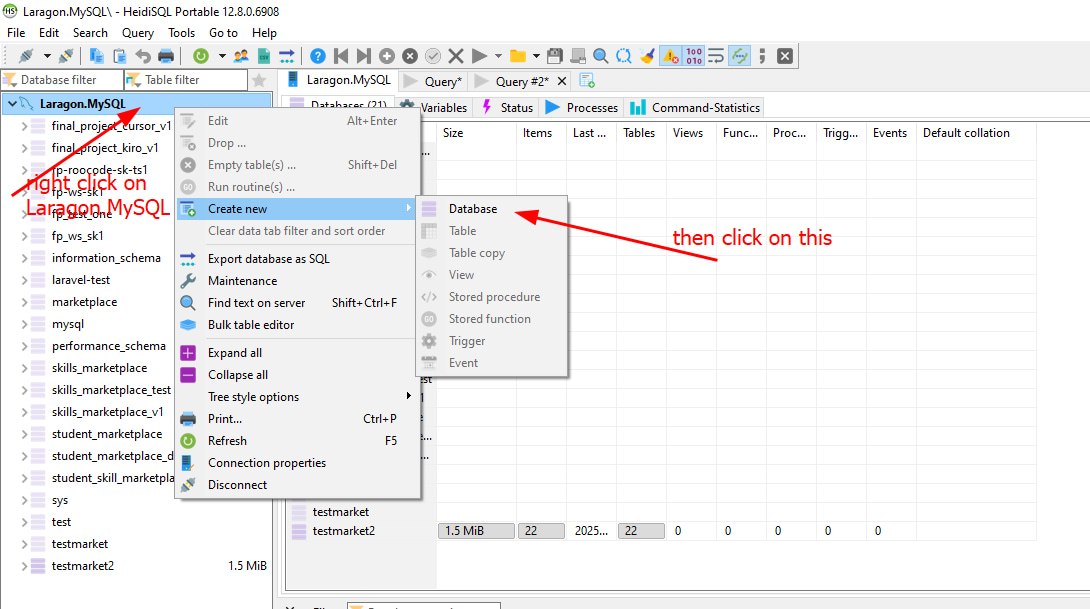Click the post changes checkmark icon

[x=433, y=56]
